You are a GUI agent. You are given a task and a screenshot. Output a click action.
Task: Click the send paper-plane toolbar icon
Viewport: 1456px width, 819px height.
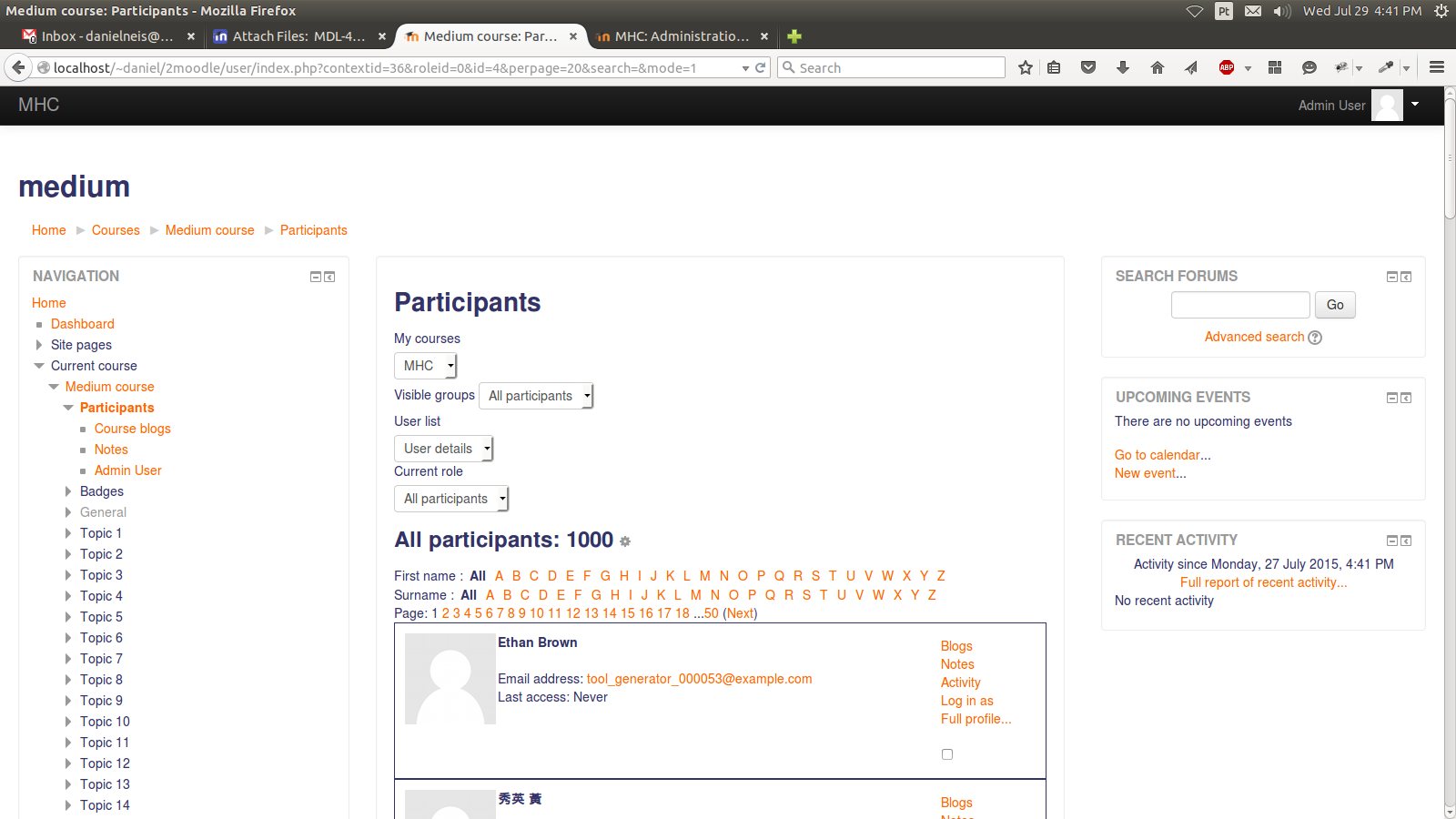pos(1191,67)
